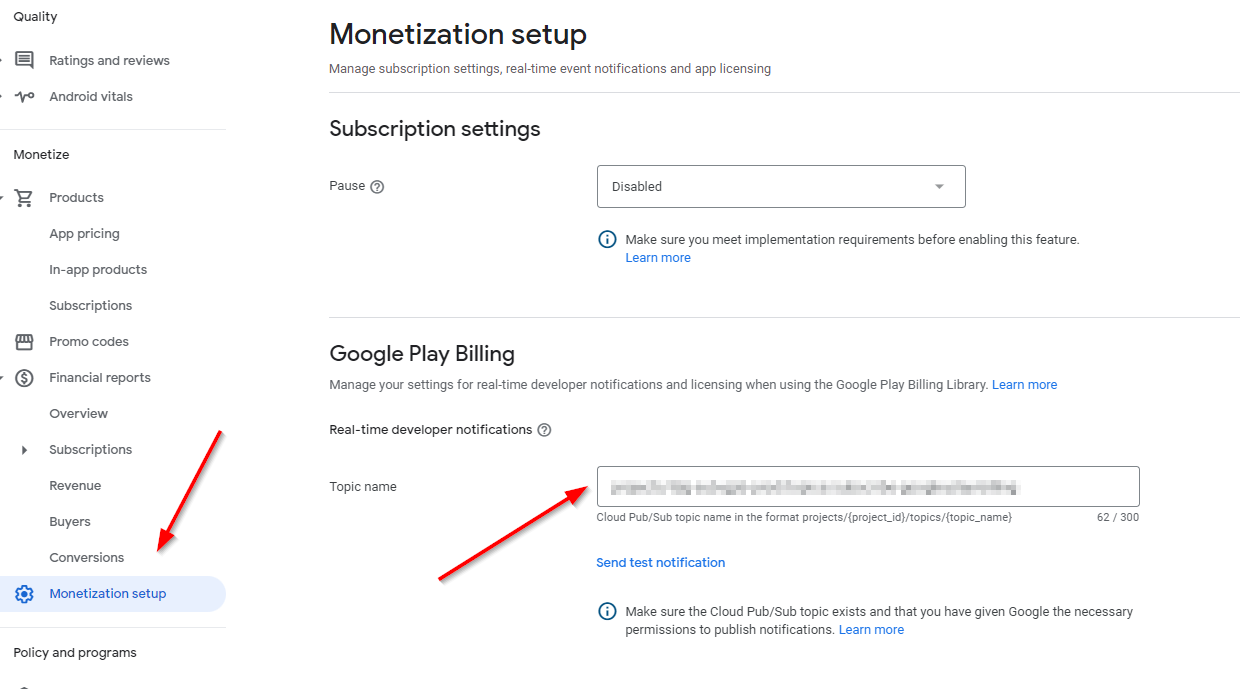
Task: Click the Send test notification link
Action: pos(661,563)
